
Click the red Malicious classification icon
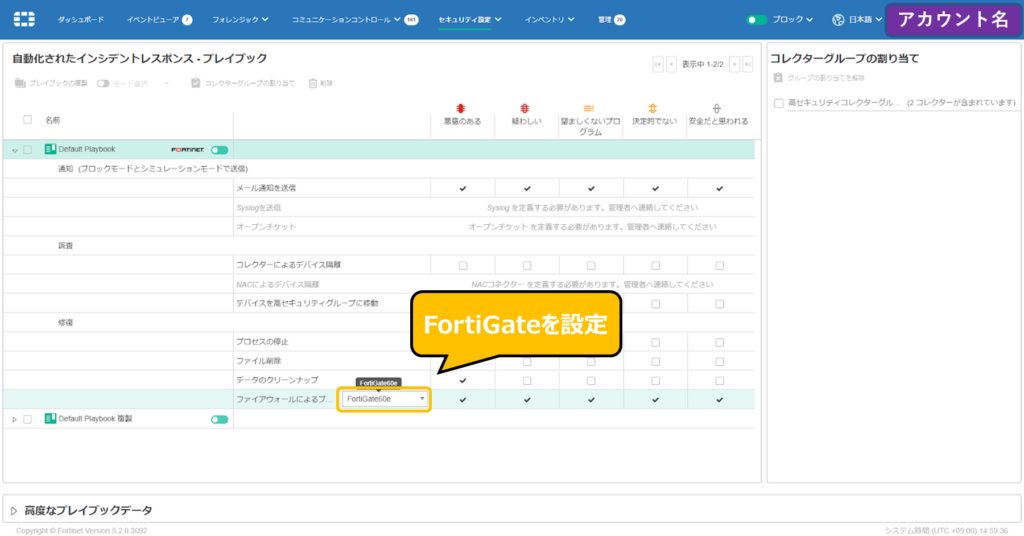[460, 108]
